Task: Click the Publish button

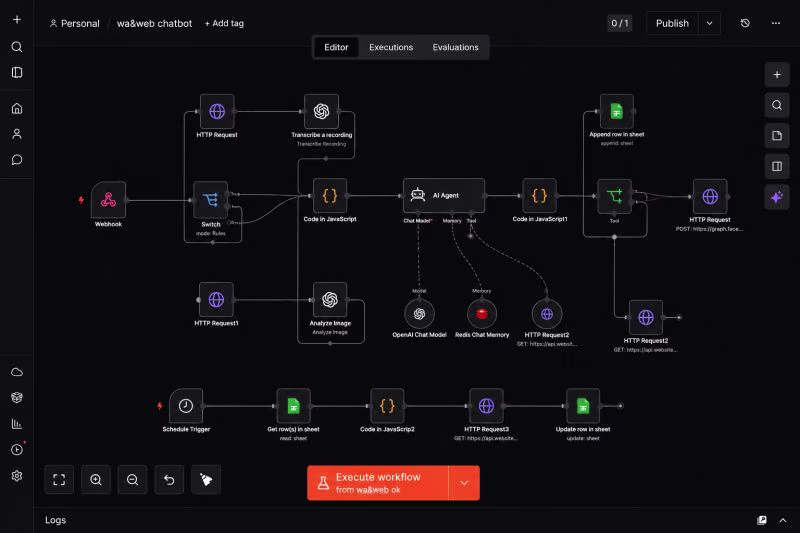Action: click(x=672, y=23)
